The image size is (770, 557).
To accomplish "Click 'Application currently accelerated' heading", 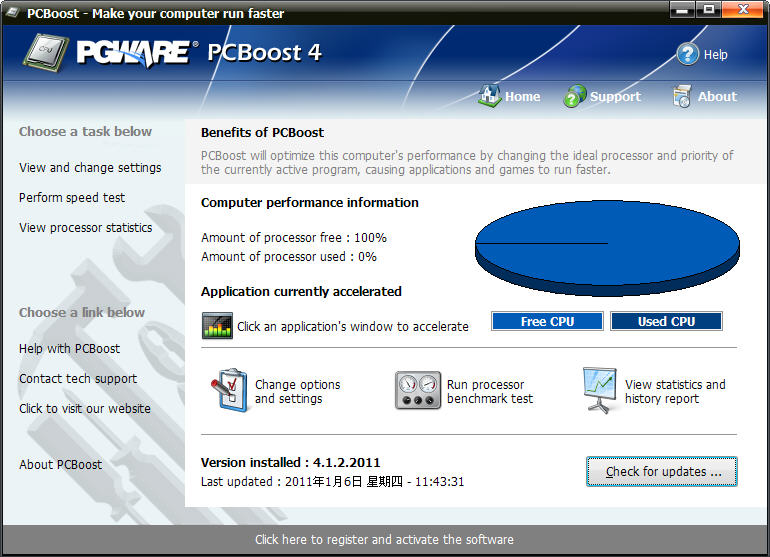I will coord(301,292).
